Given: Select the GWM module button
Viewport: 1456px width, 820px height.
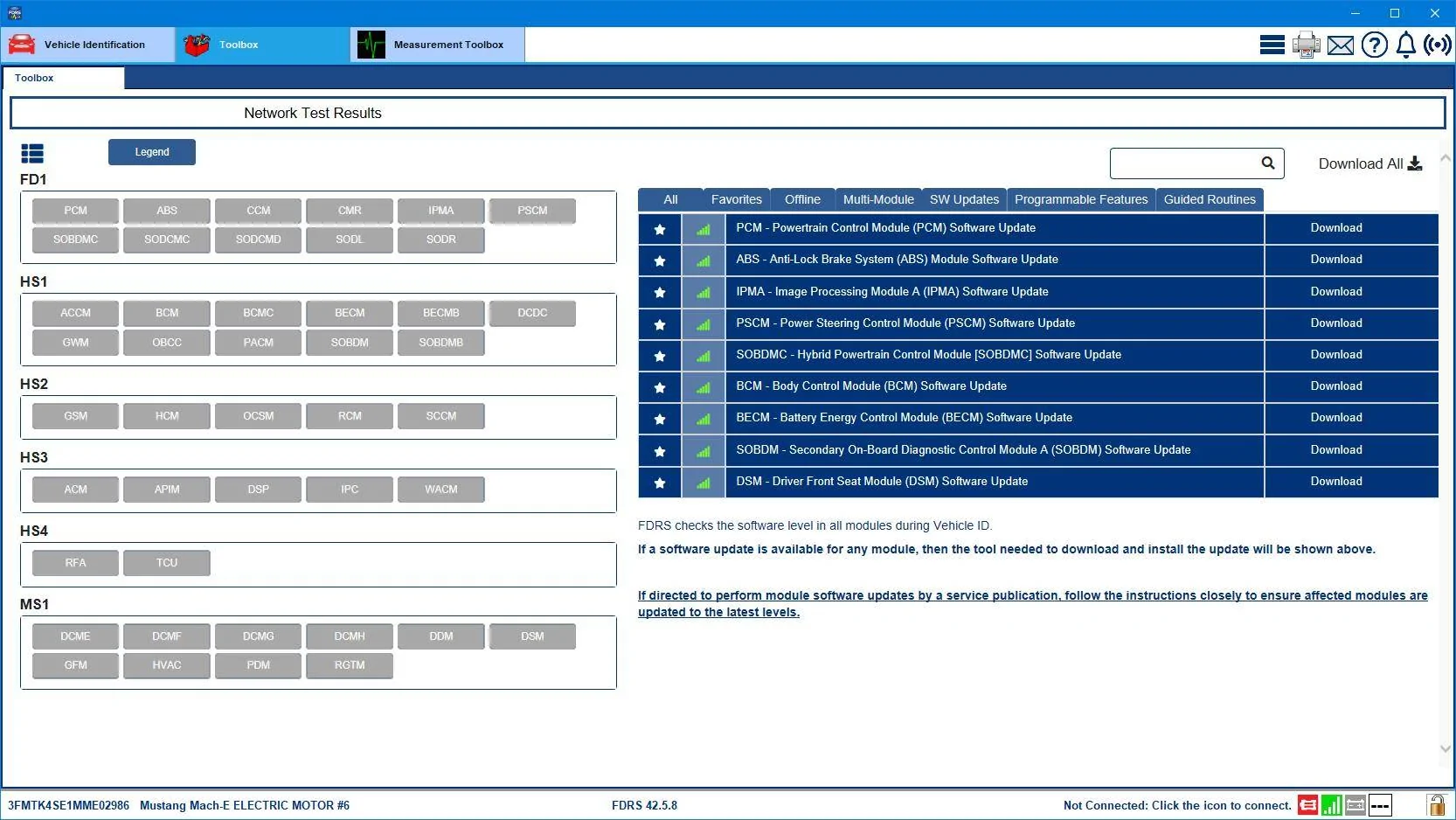Looking at the screenshot, I should click(x=76, y=343).
